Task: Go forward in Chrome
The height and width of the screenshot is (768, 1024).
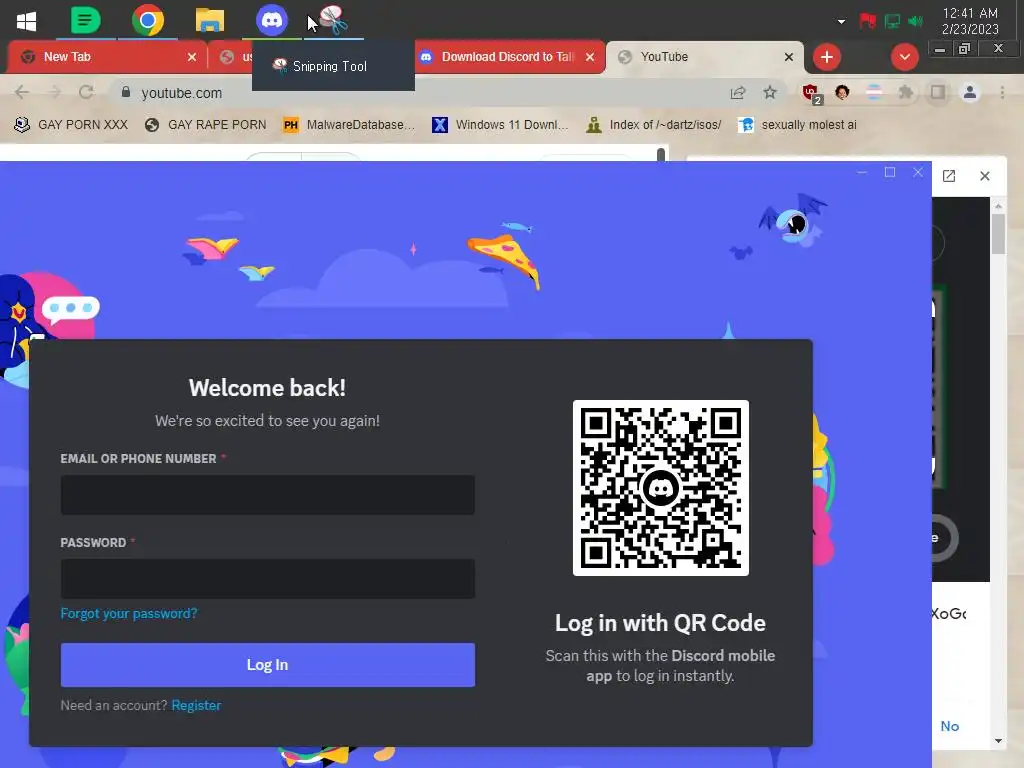Action: point(55,92)
